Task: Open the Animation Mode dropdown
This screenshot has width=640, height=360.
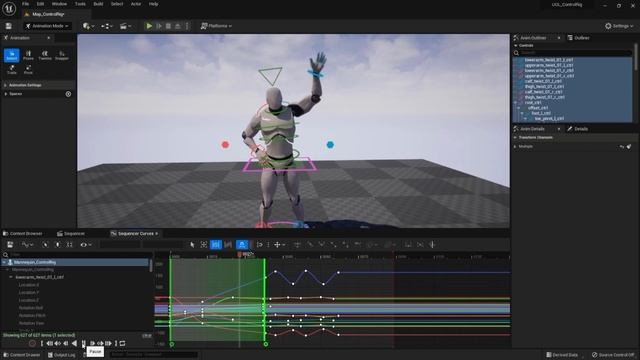Action: point(47,26)
